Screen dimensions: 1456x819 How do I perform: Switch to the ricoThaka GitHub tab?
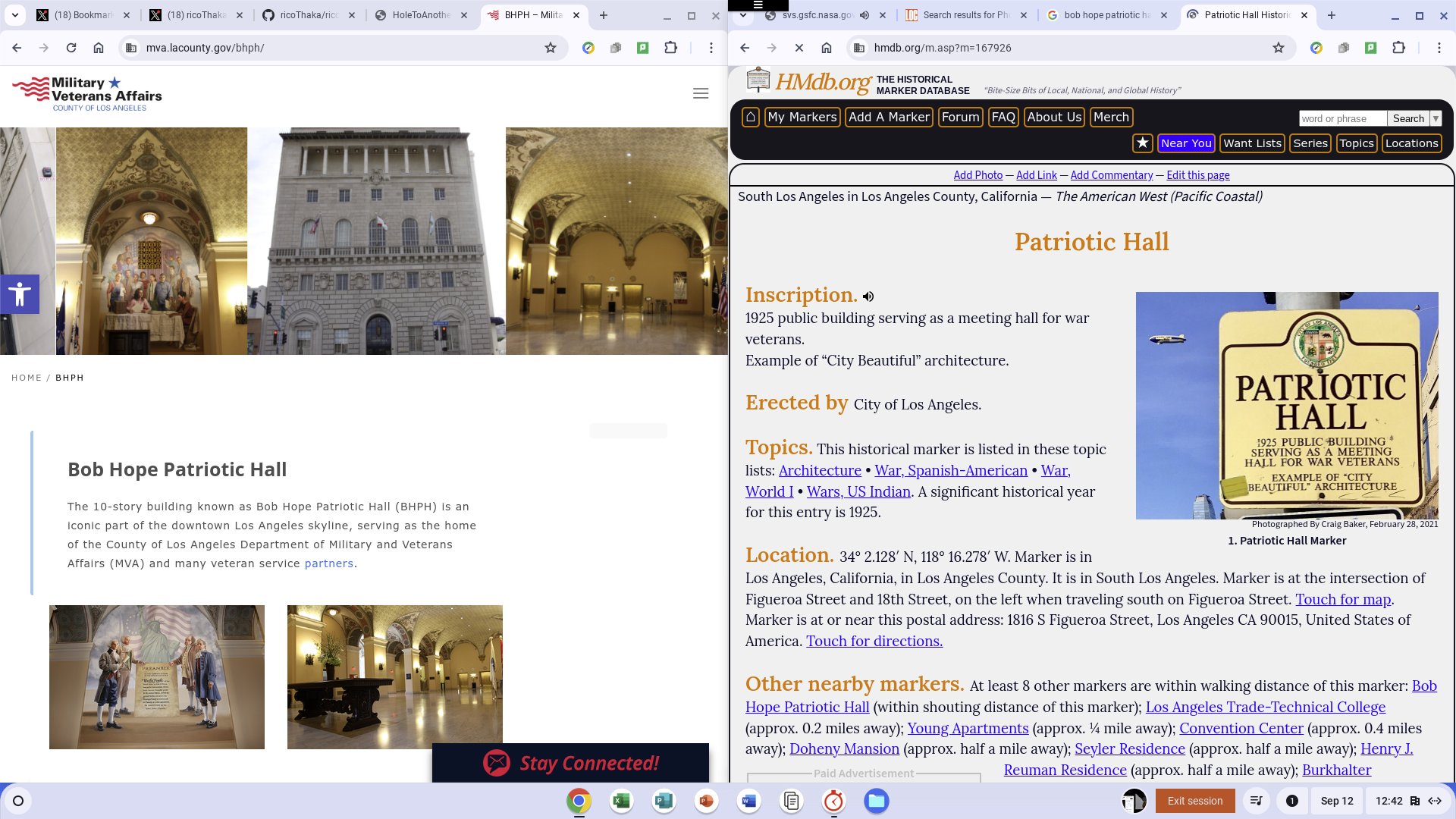coord(309,15)
